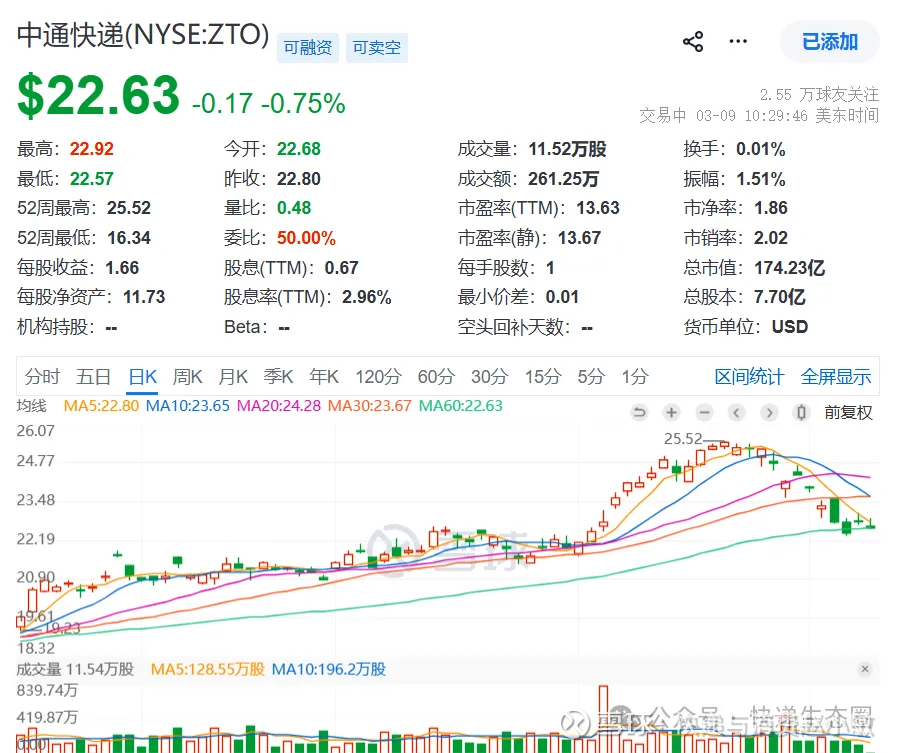Click the MA30:23.67 moving average label
The width and height of the screenshot is (901, 753).
pos(369,406)
